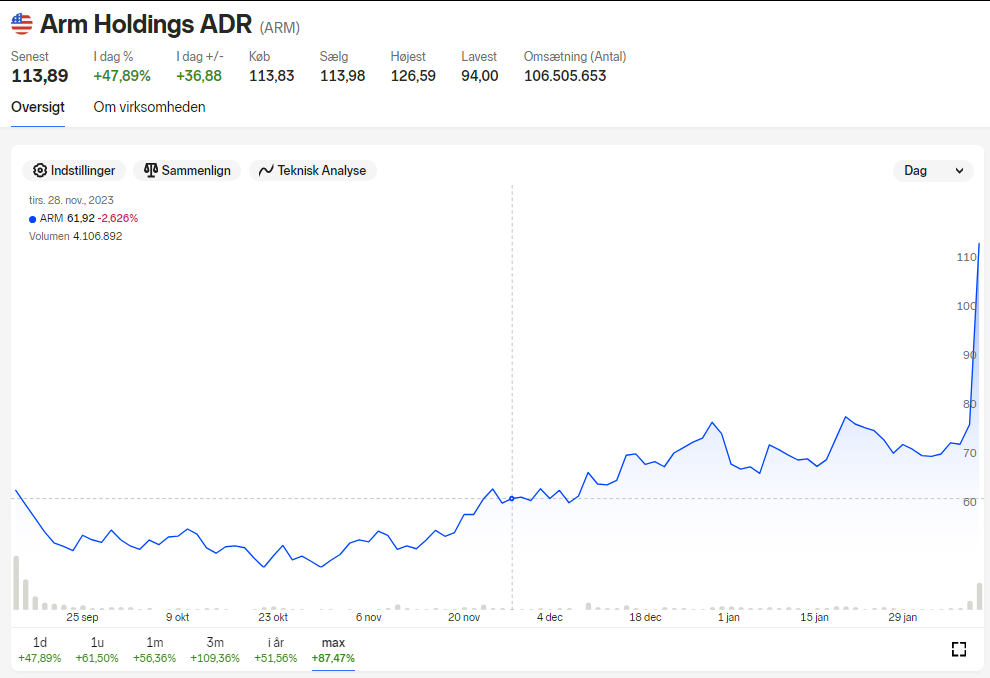Click the Indstillinger gear icon
This screenshot has height=678, width=990.
40,170
